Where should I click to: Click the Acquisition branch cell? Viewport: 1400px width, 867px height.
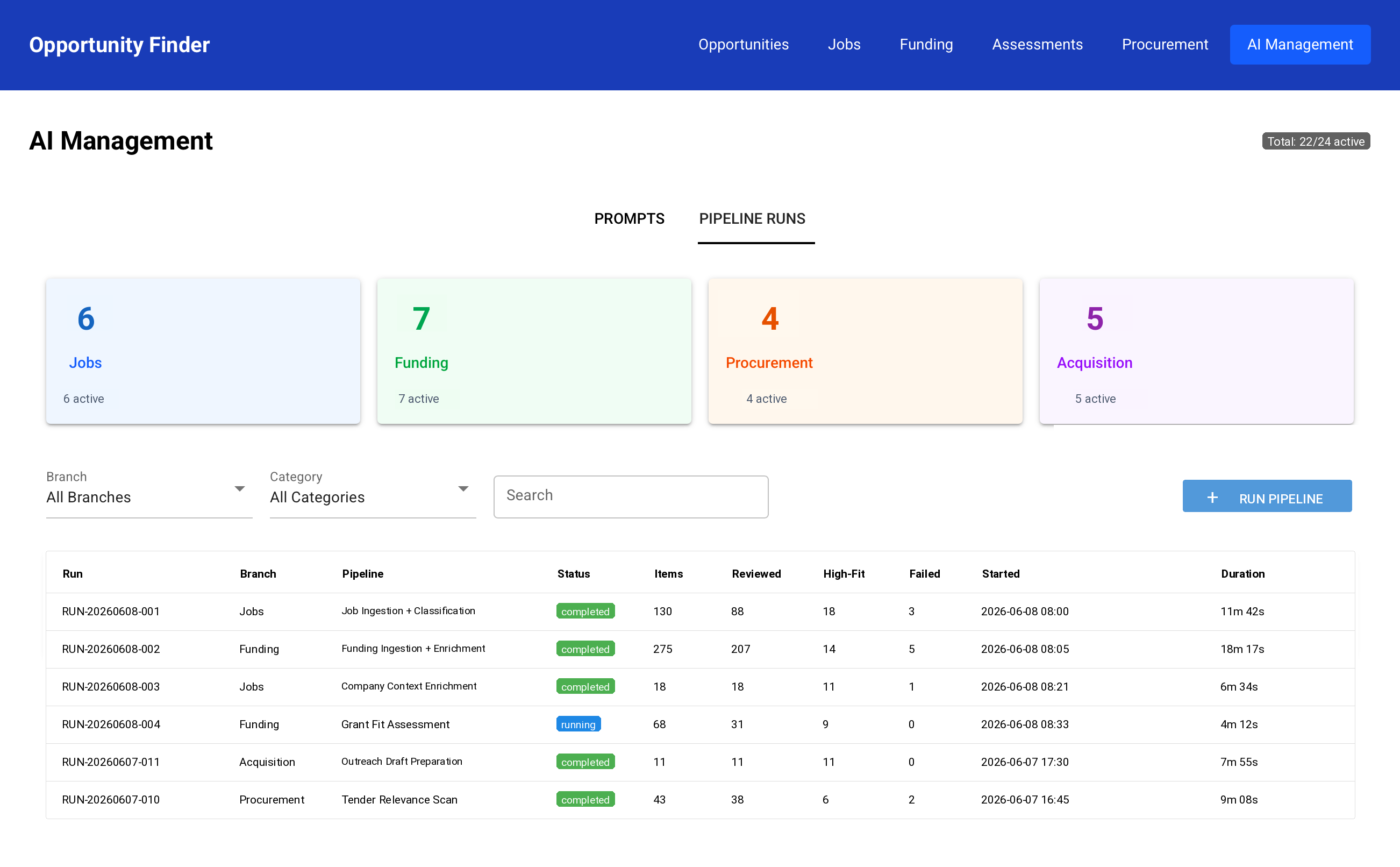267,762
